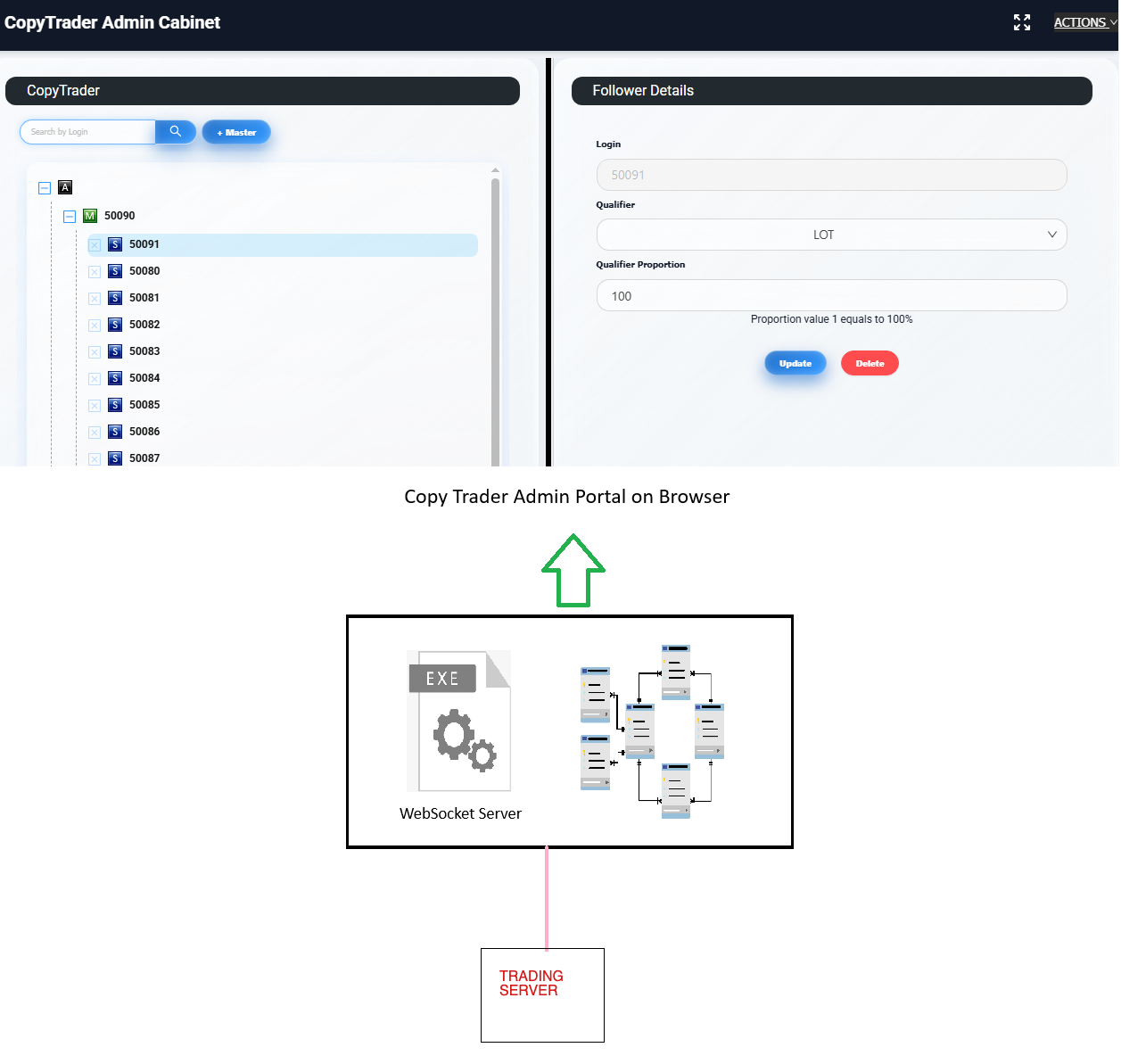Click the red Delete button
This screenshot has height=1064, width=1121.
tap(870, 364)
